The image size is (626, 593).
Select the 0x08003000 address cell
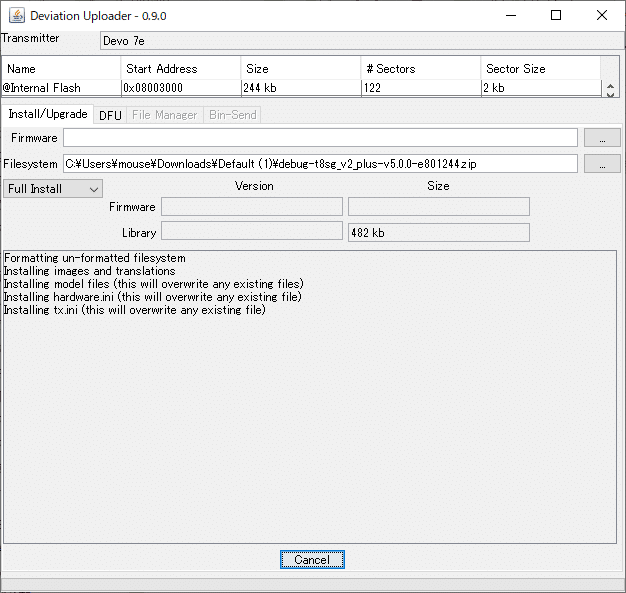pyautogui.click(x=181, y=88)
